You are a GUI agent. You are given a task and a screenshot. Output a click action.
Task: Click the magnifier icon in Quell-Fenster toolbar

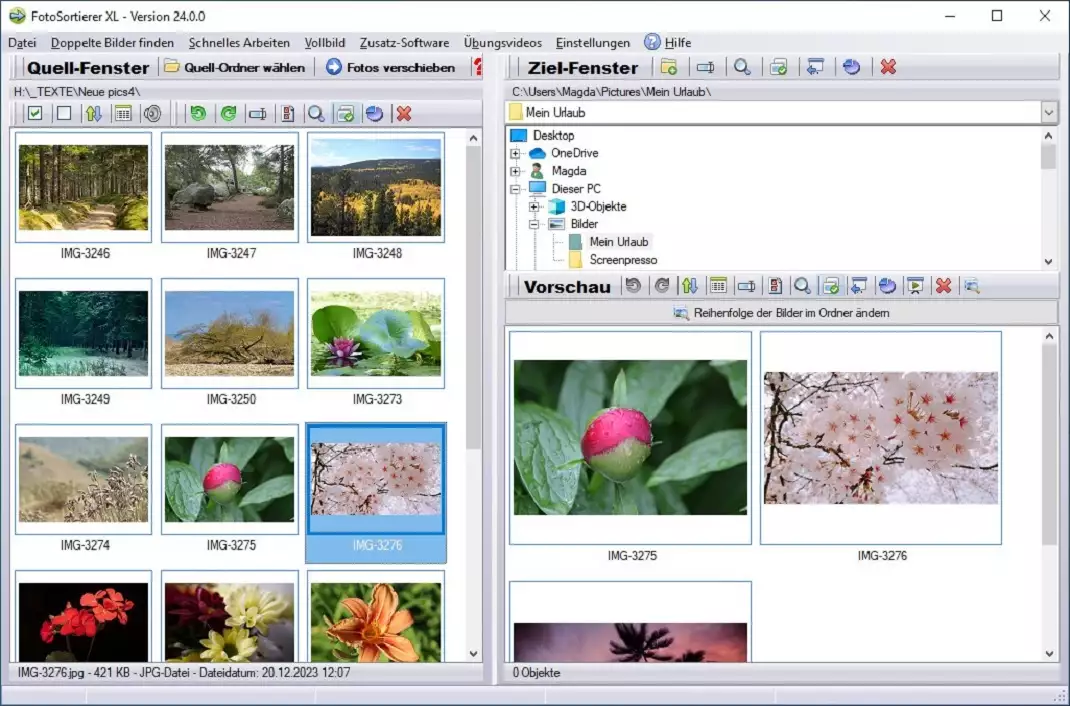pyautogui.click(x=316, y=113)
